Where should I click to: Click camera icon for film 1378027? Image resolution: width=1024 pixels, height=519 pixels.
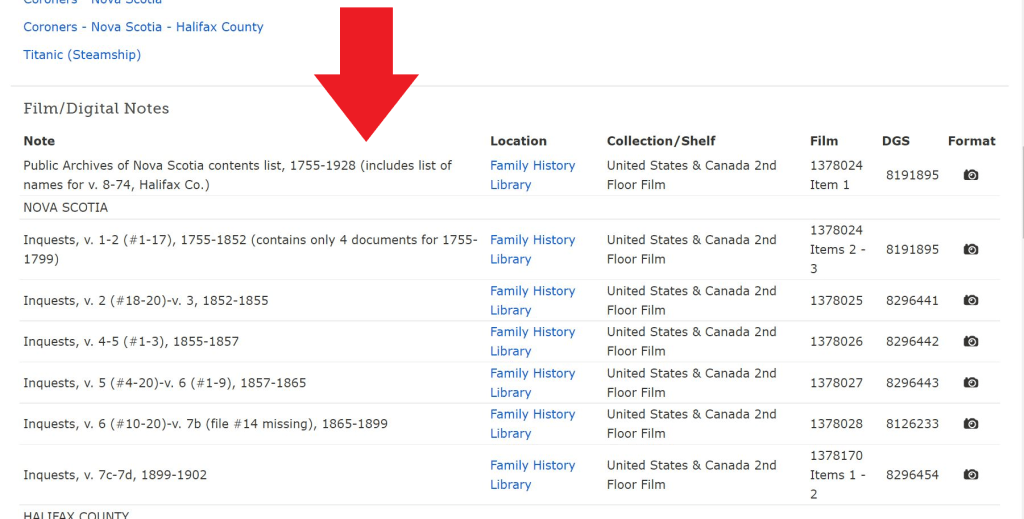point(970,382)
